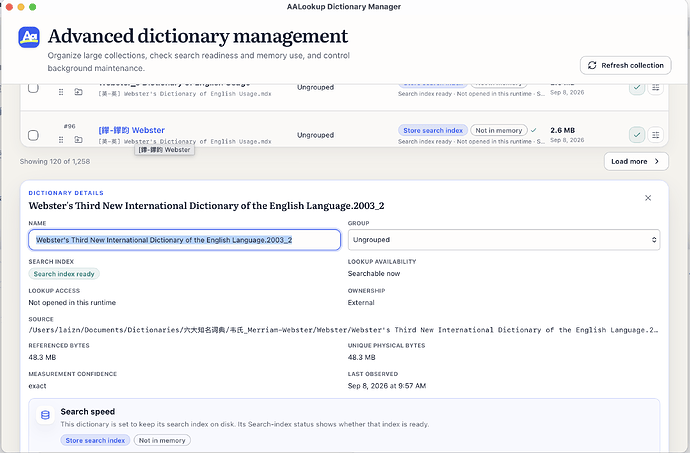Click the 'Showing 120 of 1,258' count text
The height and width of the screenshot is (453, 690).
pyautogui.click(x=55, y=162)
